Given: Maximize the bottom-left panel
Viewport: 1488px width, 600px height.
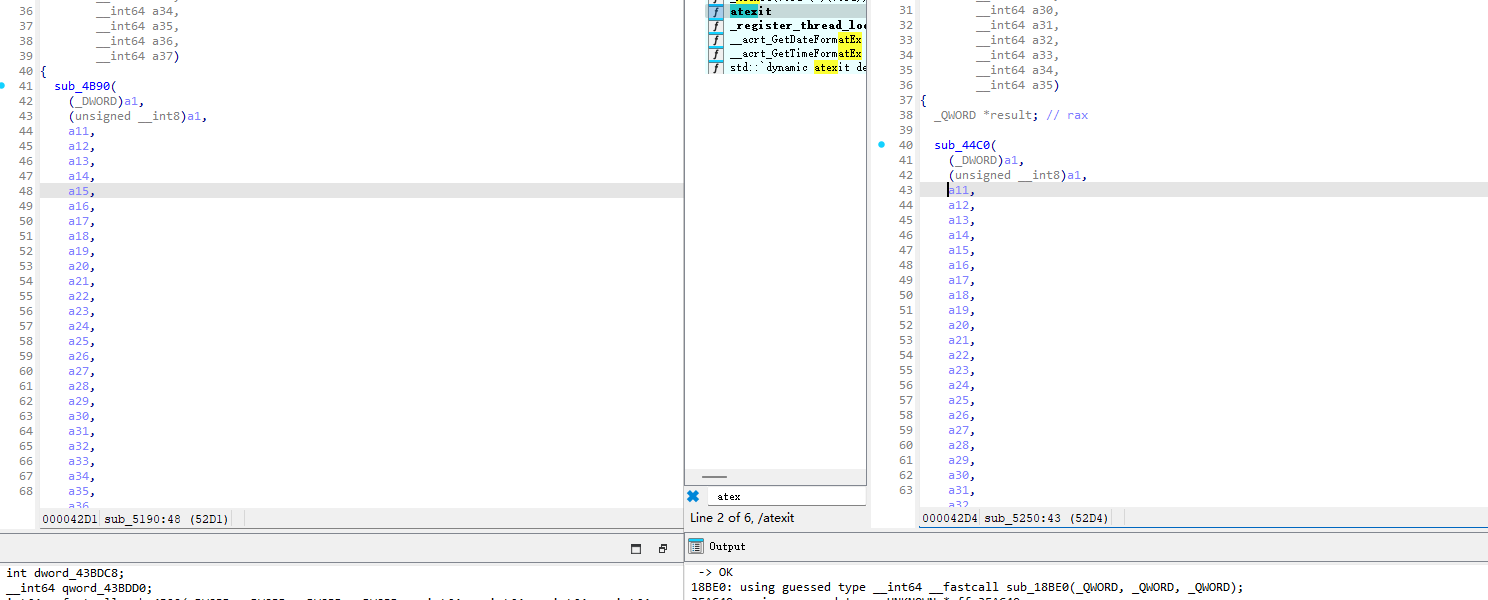Looking at the screenshot, I should pos(636,549).
